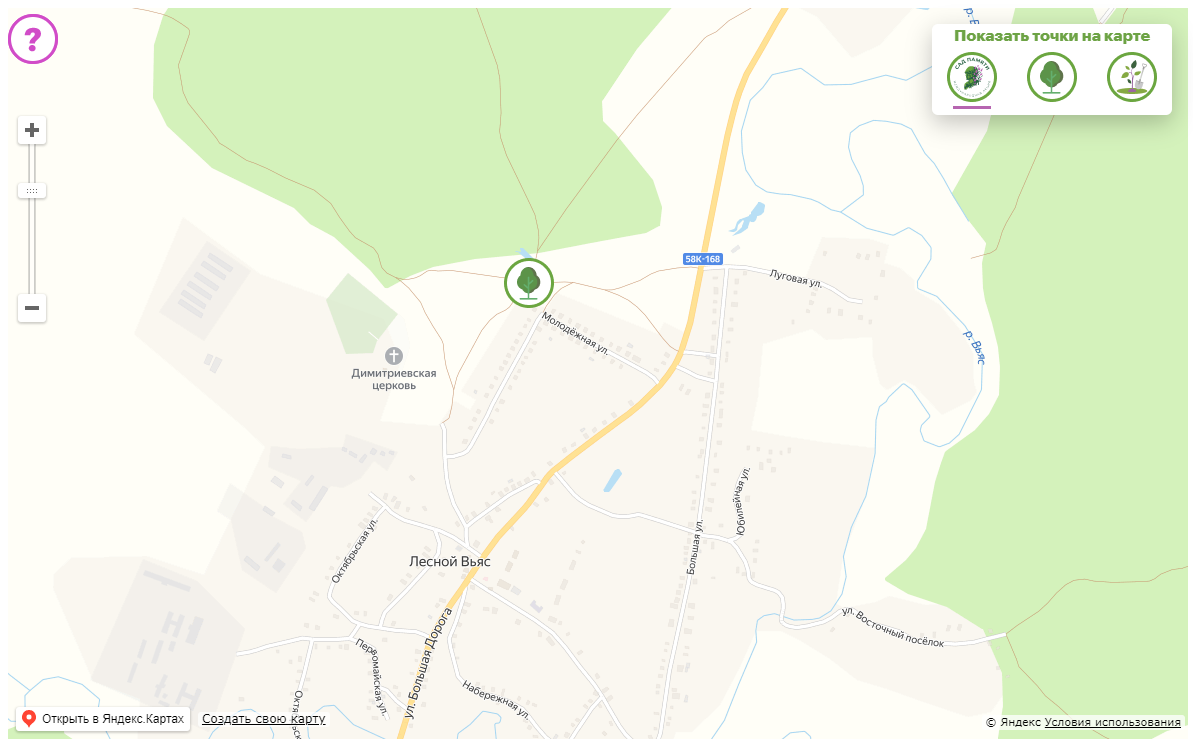Show Сад памяти points on map
This screenshot has width=1193, height=742.
coord(972,77)
